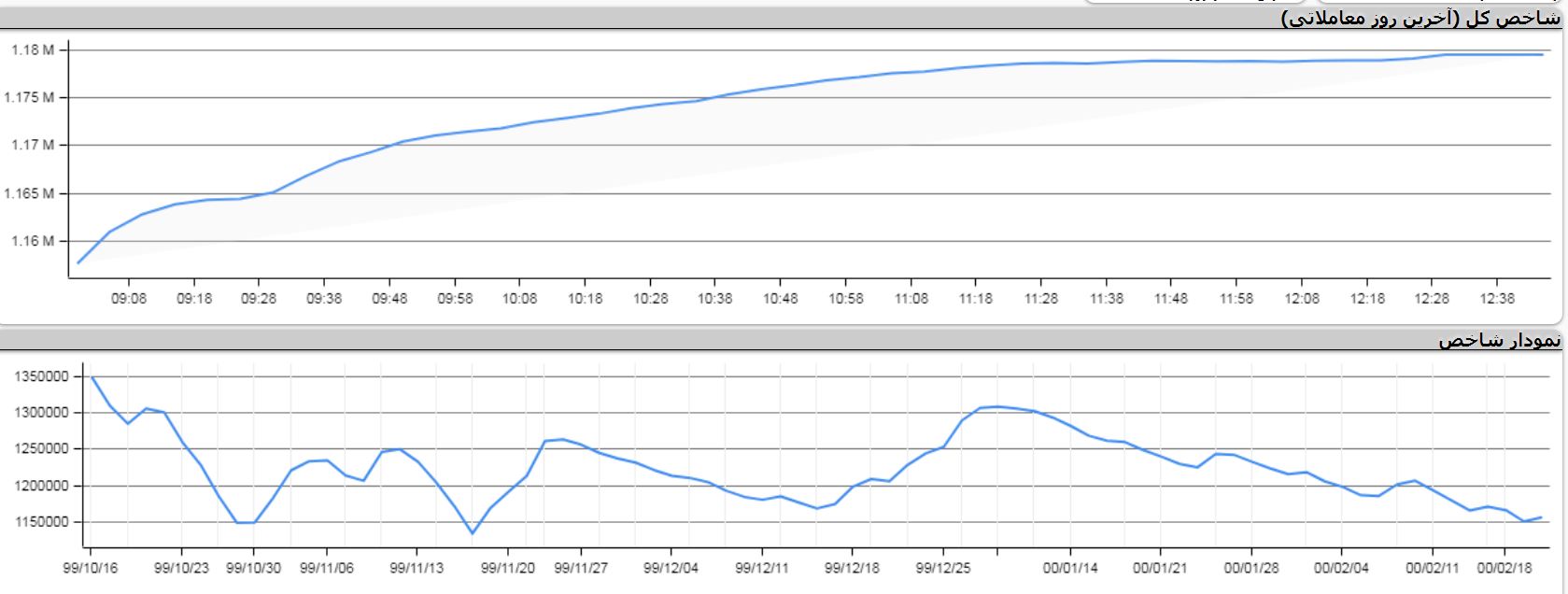Screen dimensions: 1568x594
Task: Select the 11:18 time axis label
Action: click(975, 299)
